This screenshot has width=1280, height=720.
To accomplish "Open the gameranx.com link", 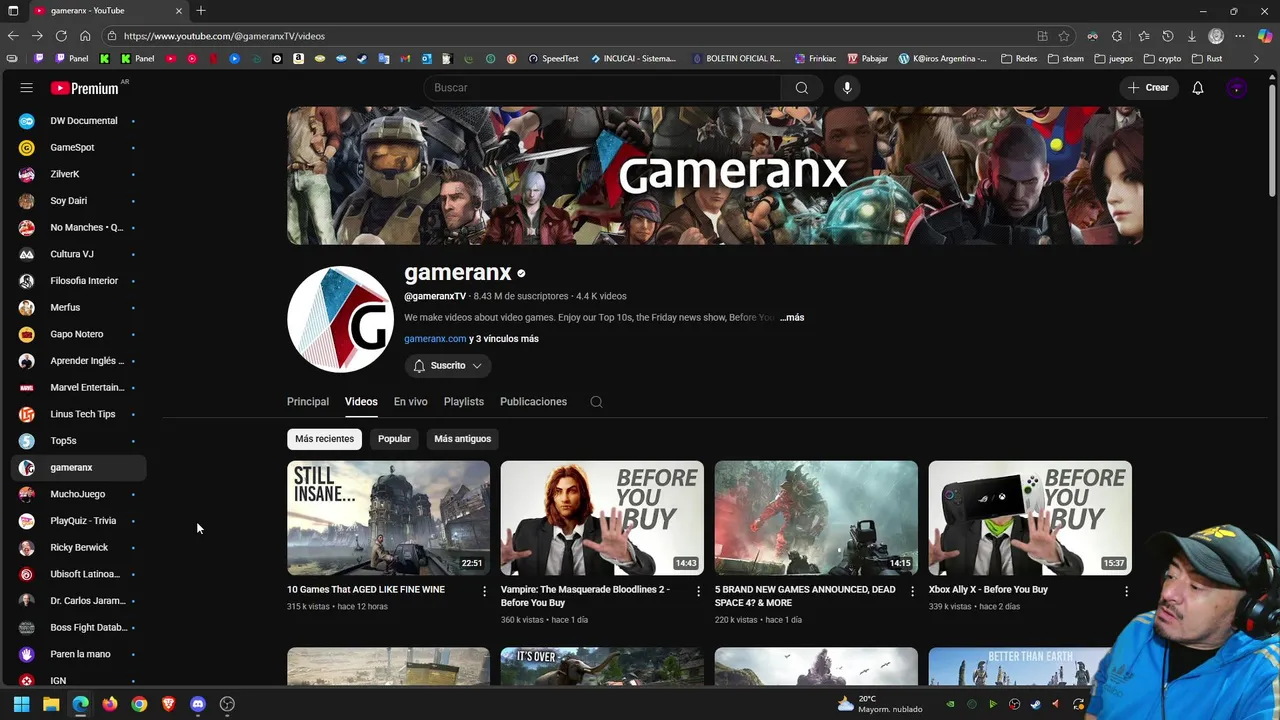I will [x=435, y=339].
